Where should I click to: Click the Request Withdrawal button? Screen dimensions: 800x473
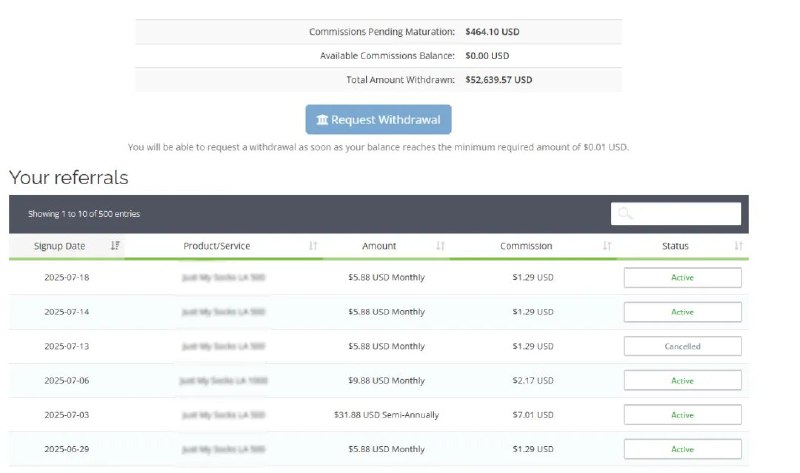pos(378,120)
